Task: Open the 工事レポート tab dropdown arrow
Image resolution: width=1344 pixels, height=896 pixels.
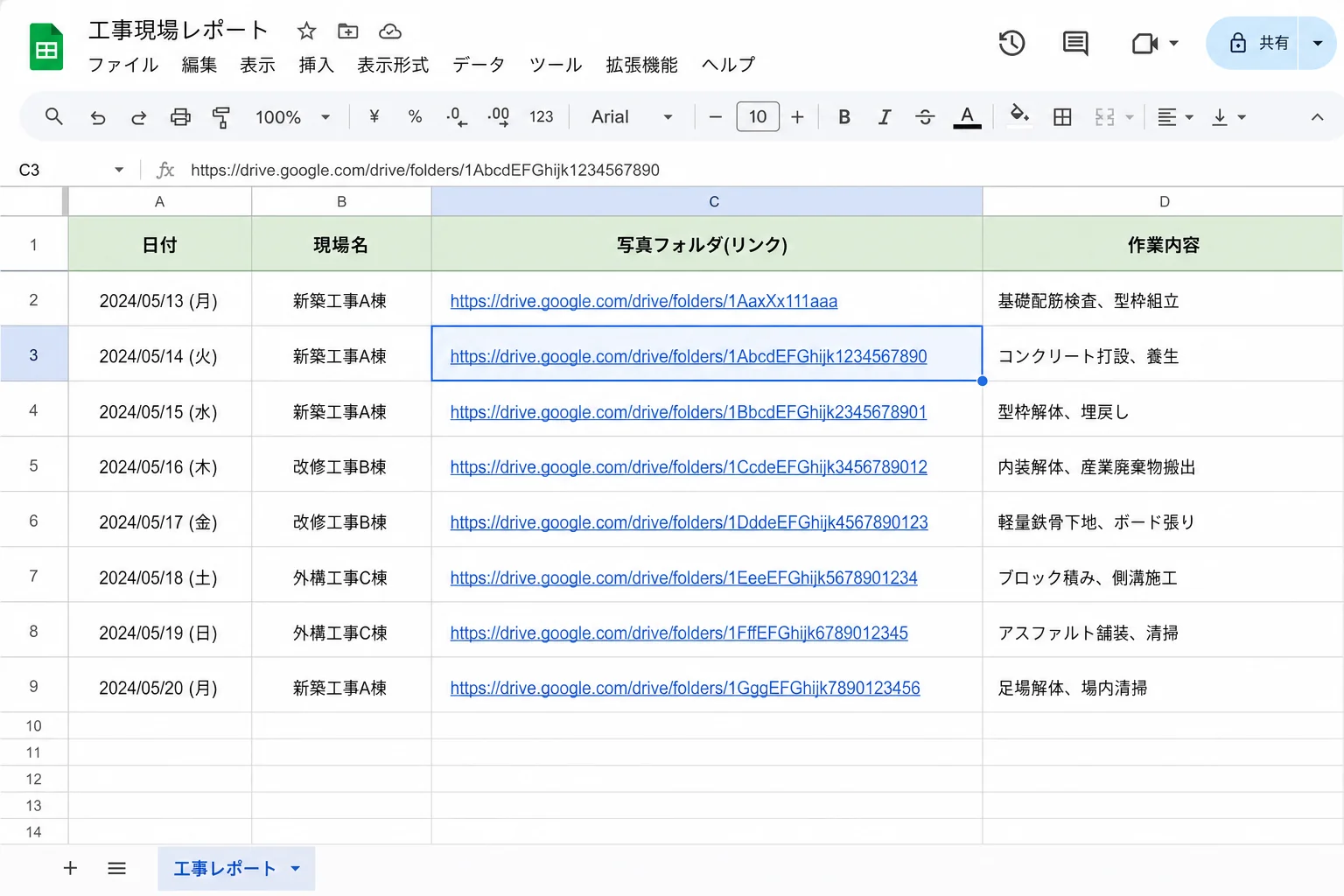Action: tap(296, 868)
